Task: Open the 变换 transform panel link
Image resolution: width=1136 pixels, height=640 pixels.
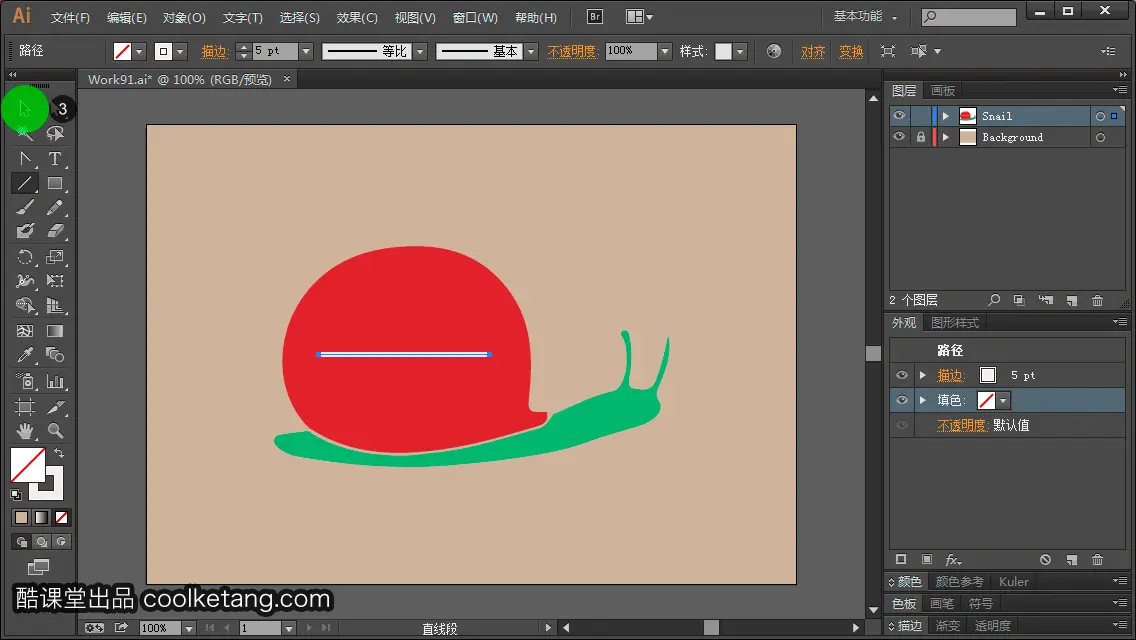Action: (x=851, y=51)
